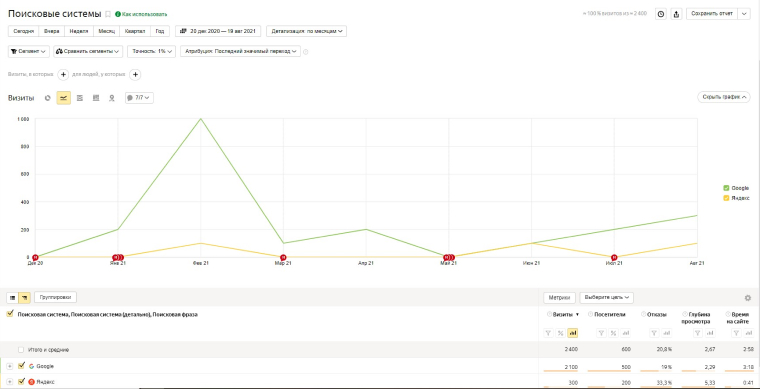The width and height of the screenshot is (760, 389).
Task: Select the stacked area chart icon
Action: tap(80, 98)
